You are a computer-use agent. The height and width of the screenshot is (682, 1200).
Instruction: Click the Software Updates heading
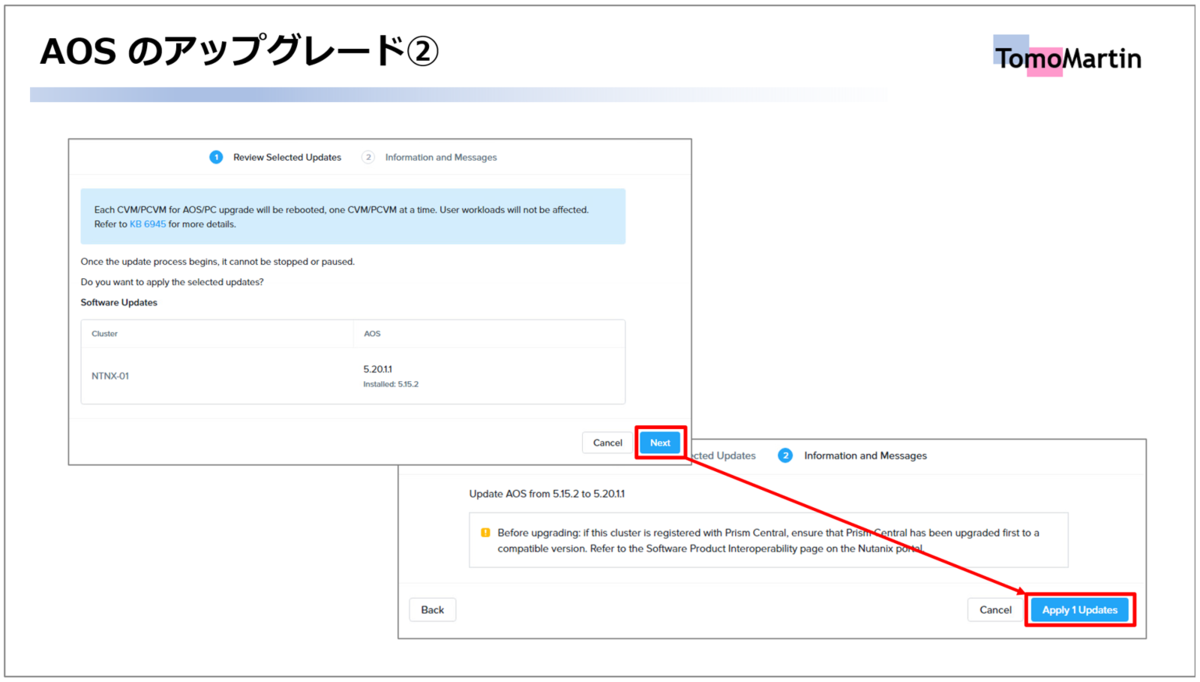tap(119, 302)
